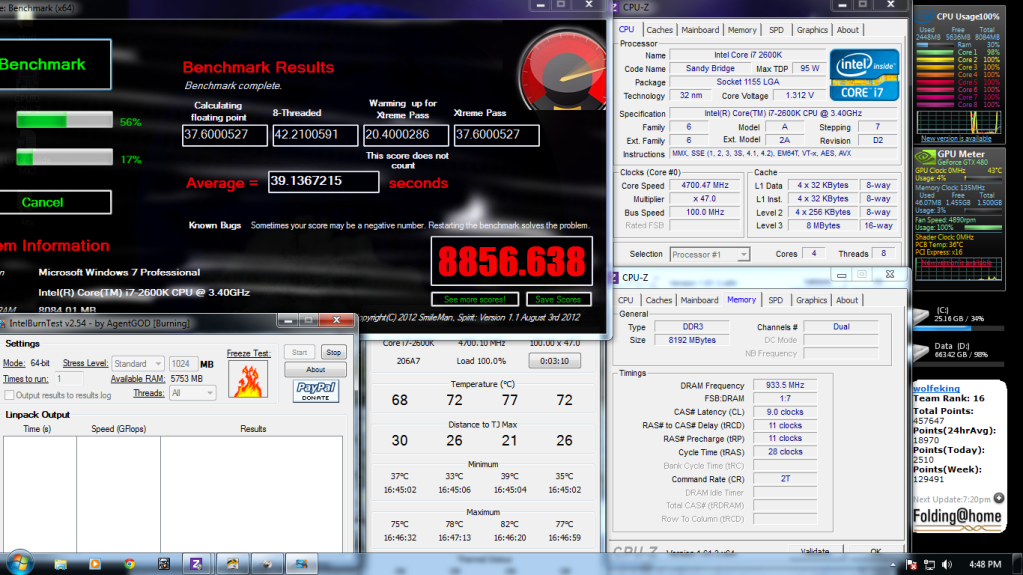Click Stop in IntelBurnTest
This screenshot has height=575, width=1023.
coord(333,352)
